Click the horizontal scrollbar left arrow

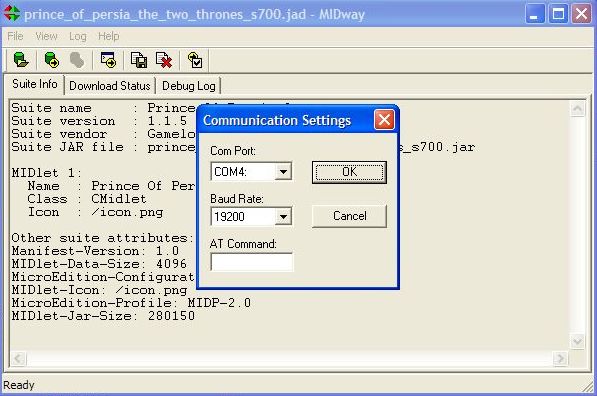click(18, 358)
